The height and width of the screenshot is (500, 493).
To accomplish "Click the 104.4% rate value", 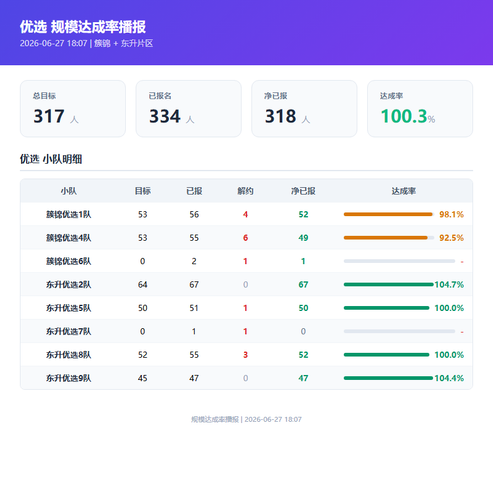I will (449, 378).
